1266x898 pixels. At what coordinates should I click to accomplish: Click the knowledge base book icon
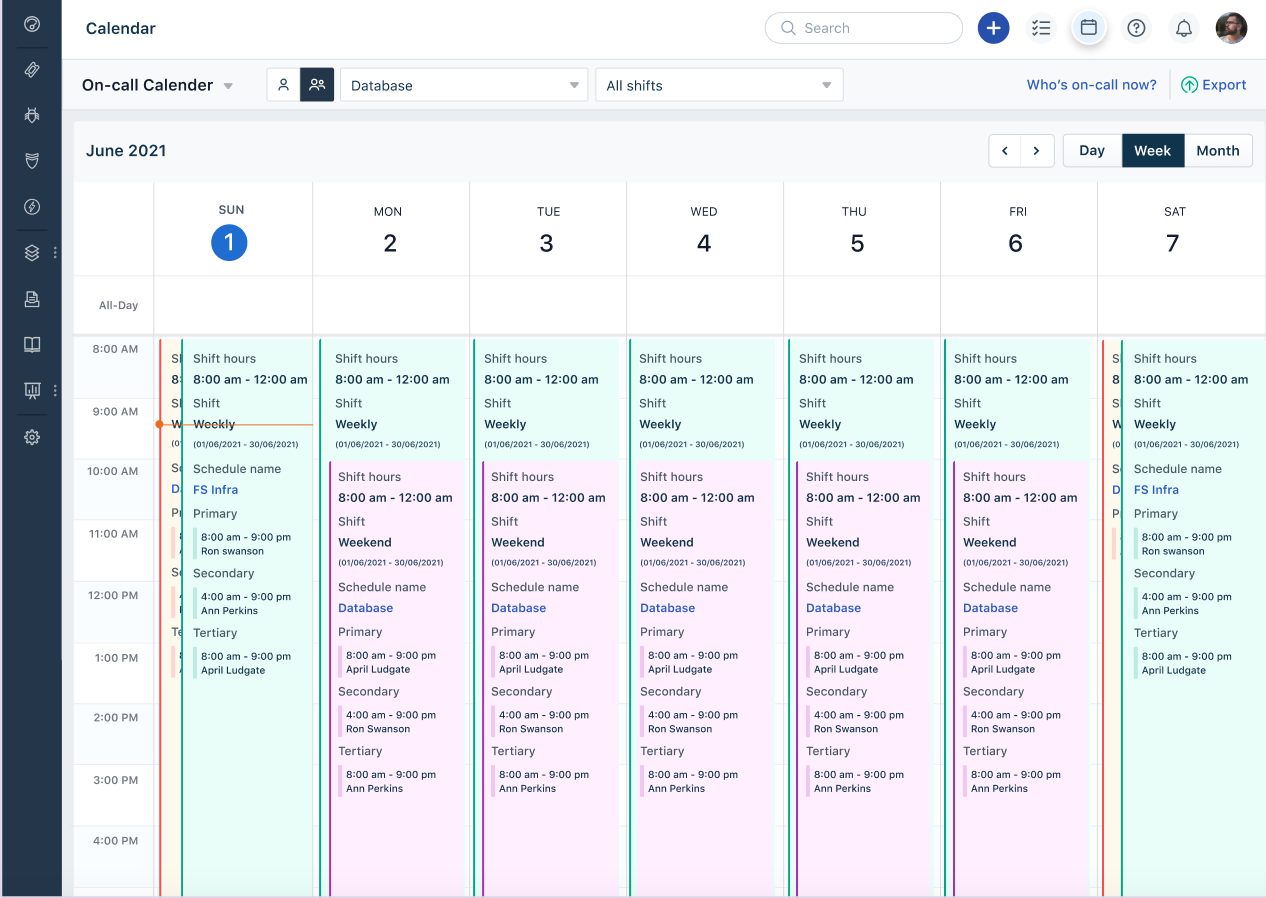32,344
